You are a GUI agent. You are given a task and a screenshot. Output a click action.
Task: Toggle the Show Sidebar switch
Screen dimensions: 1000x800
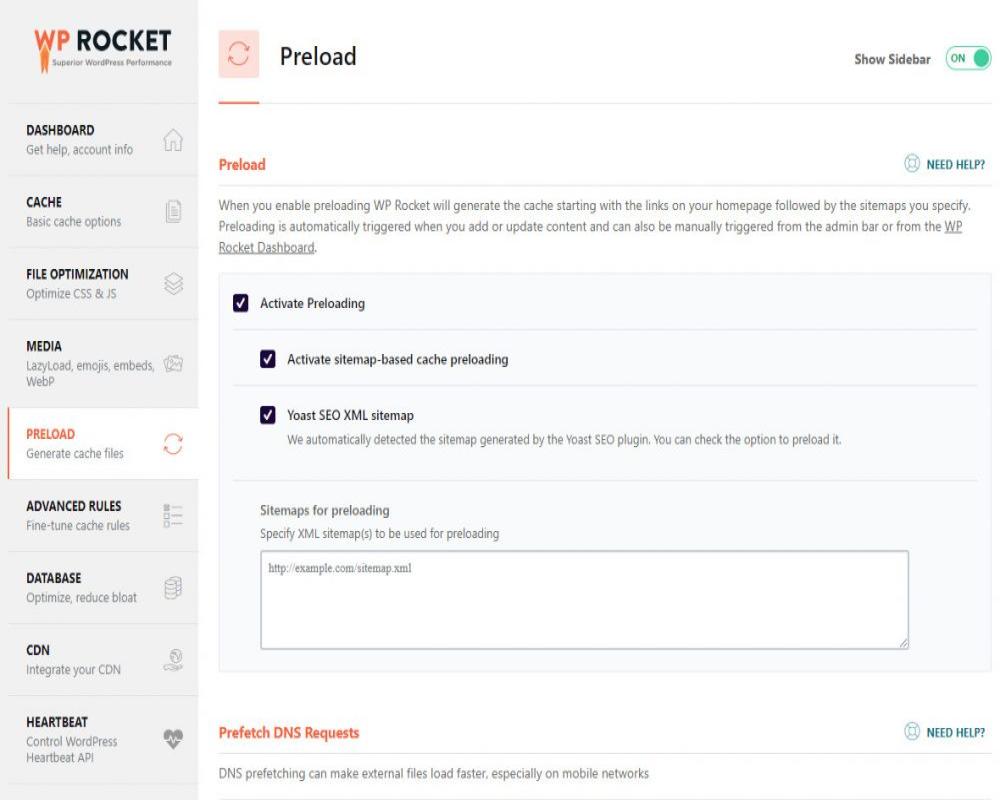coord(968,58)
